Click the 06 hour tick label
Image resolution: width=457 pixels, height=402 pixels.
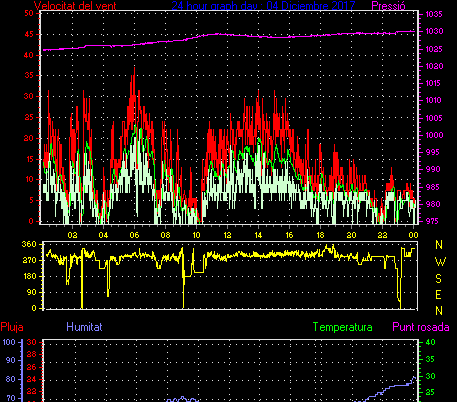134,235
